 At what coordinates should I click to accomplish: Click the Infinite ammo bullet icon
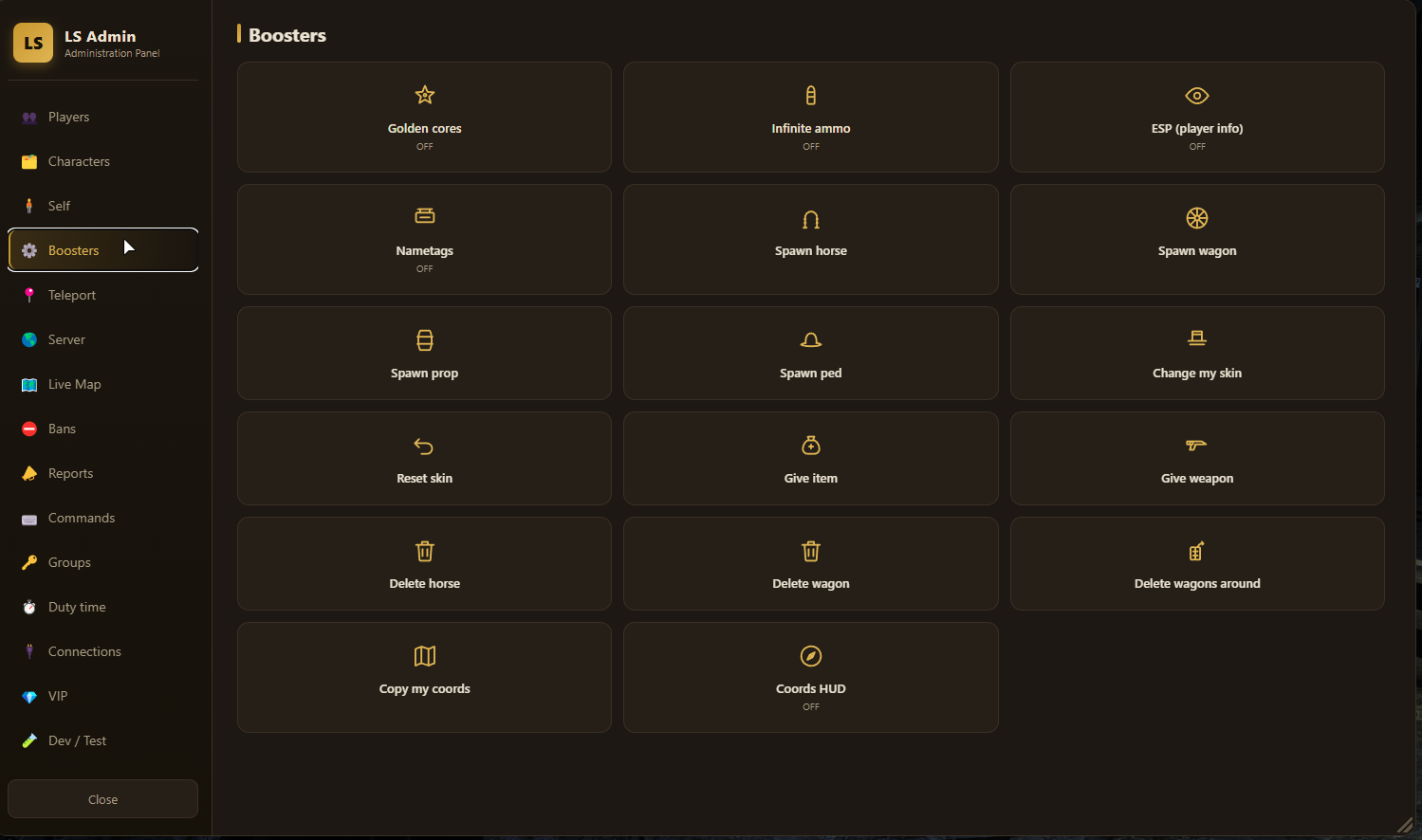coord(811,95)
